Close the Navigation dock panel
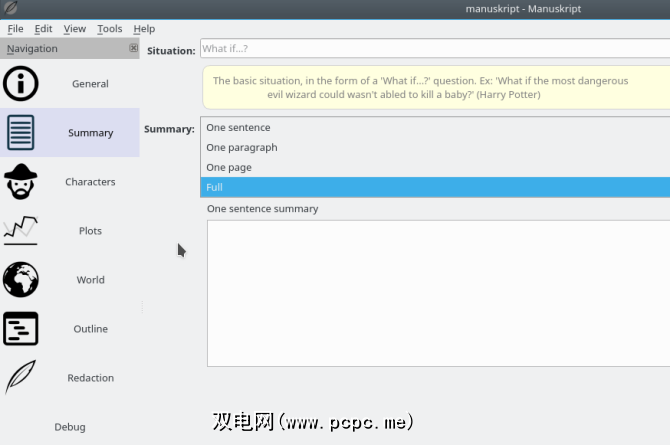The width and height of the screenshot is (670, 445). point(133,48)
